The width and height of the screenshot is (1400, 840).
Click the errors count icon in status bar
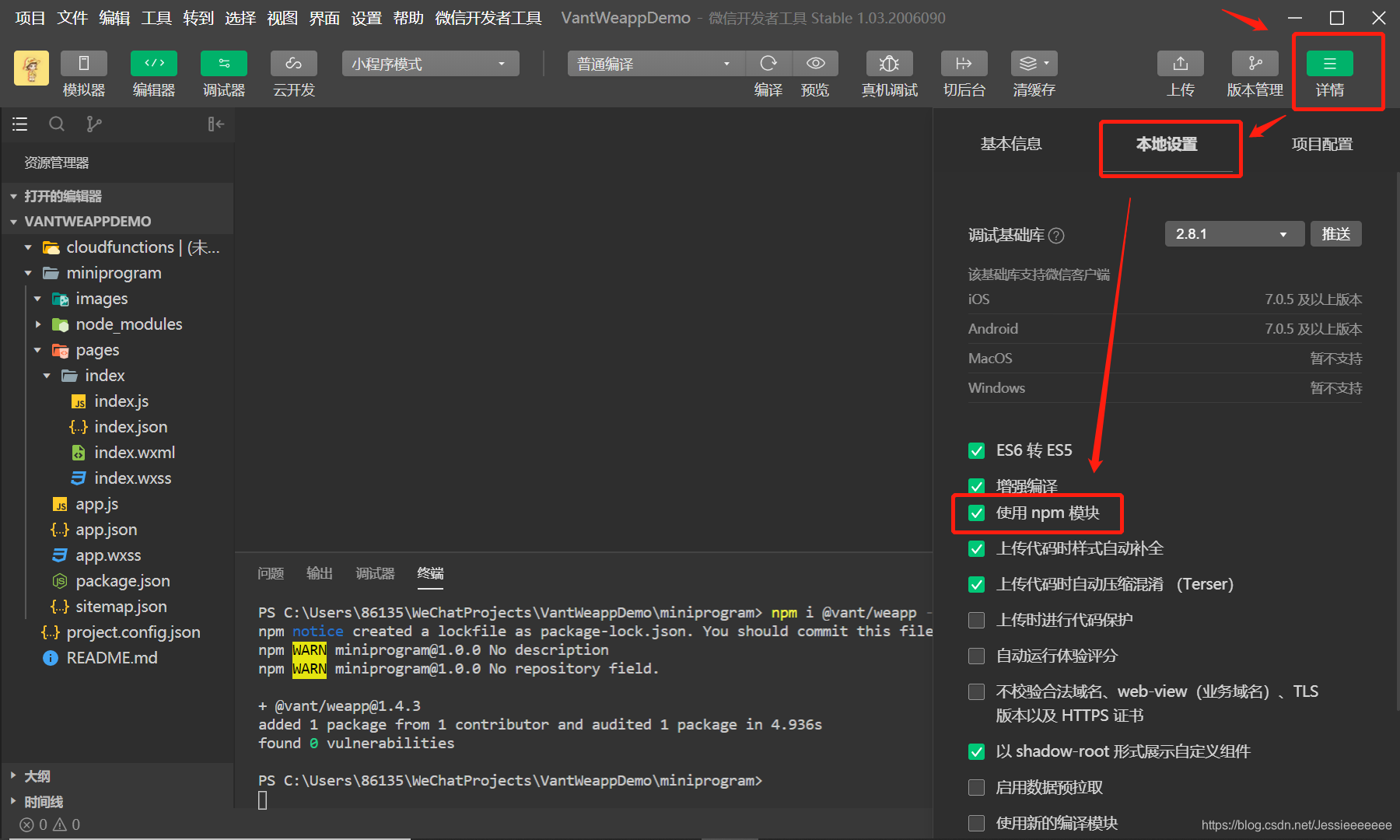pyautogui.click(x=26, y=824)
